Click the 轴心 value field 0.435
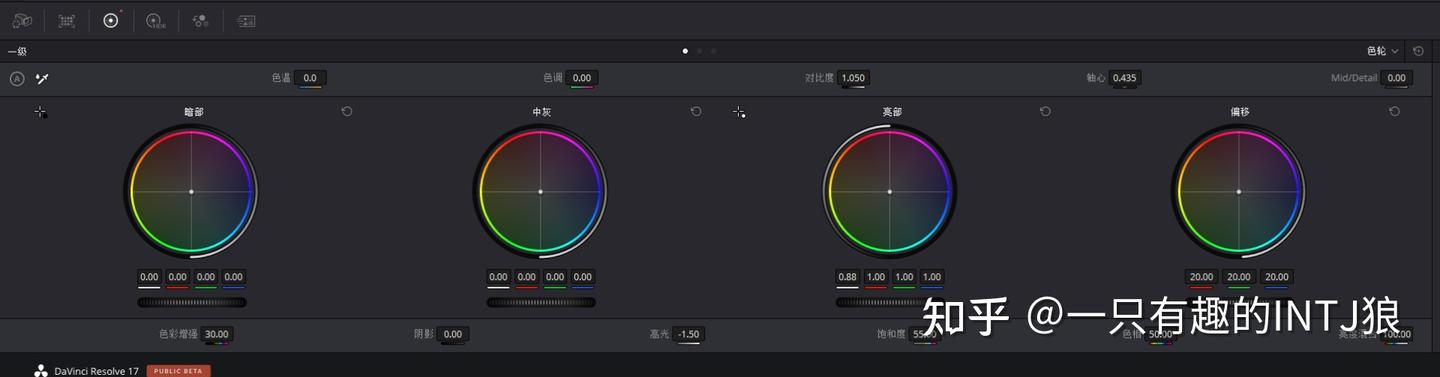Image resolution: width=1440 pixels, height=377 pixels. [x=1124, y=78]
